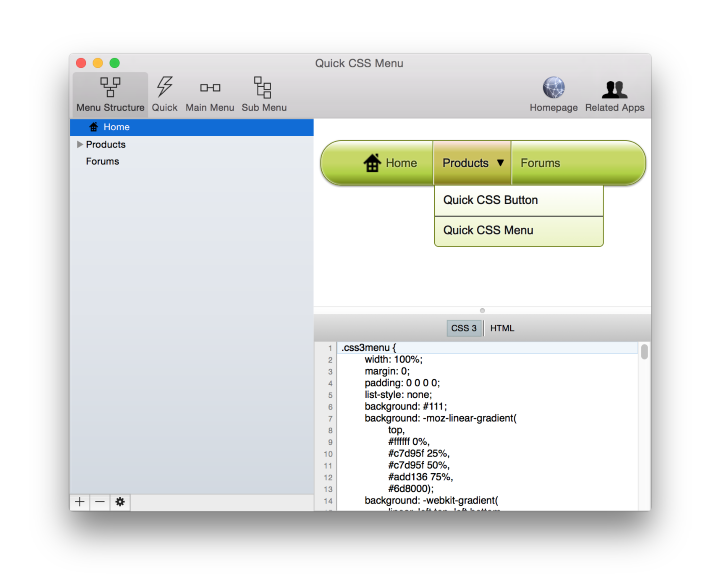Click the remove item minus button
Image resolution: width=726 pixels, height=584 pixels.
[99, 502]
